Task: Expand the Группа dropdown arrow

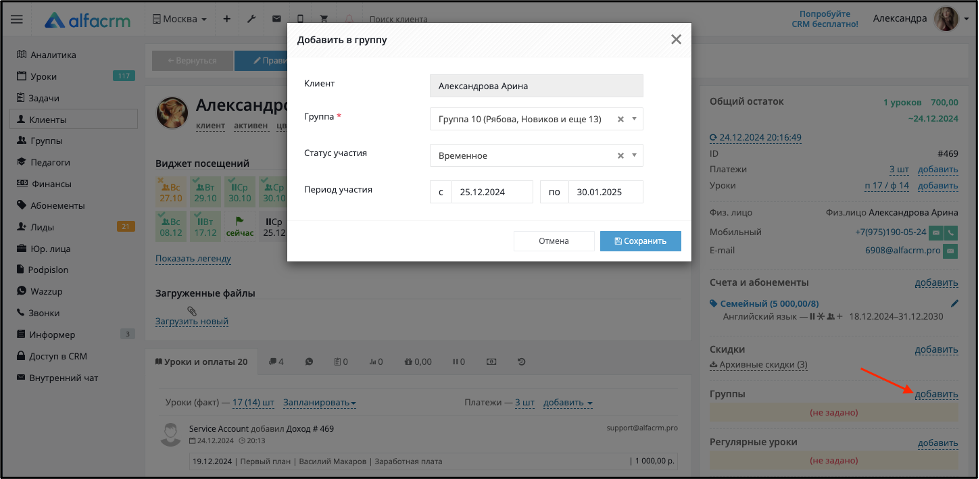Action: tap(634, 119)
